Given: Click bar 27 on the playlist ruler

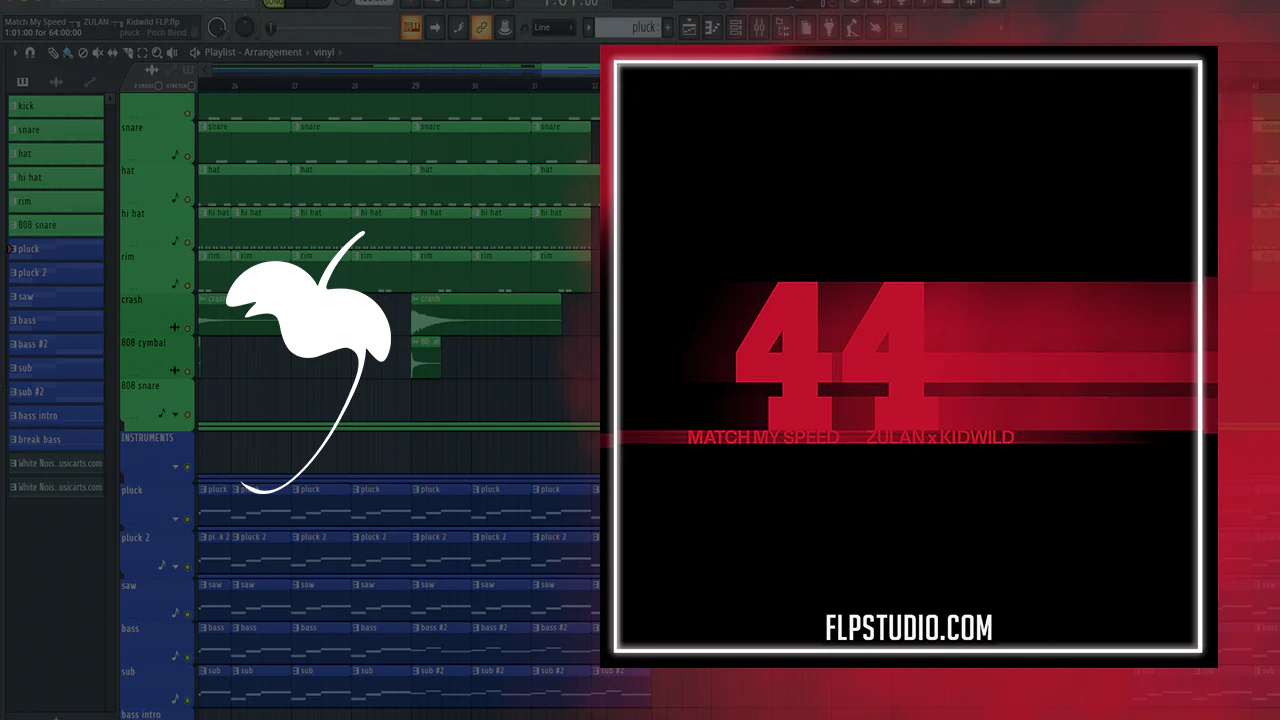Looking at the screenshot, I should click(x=295, y=87).
